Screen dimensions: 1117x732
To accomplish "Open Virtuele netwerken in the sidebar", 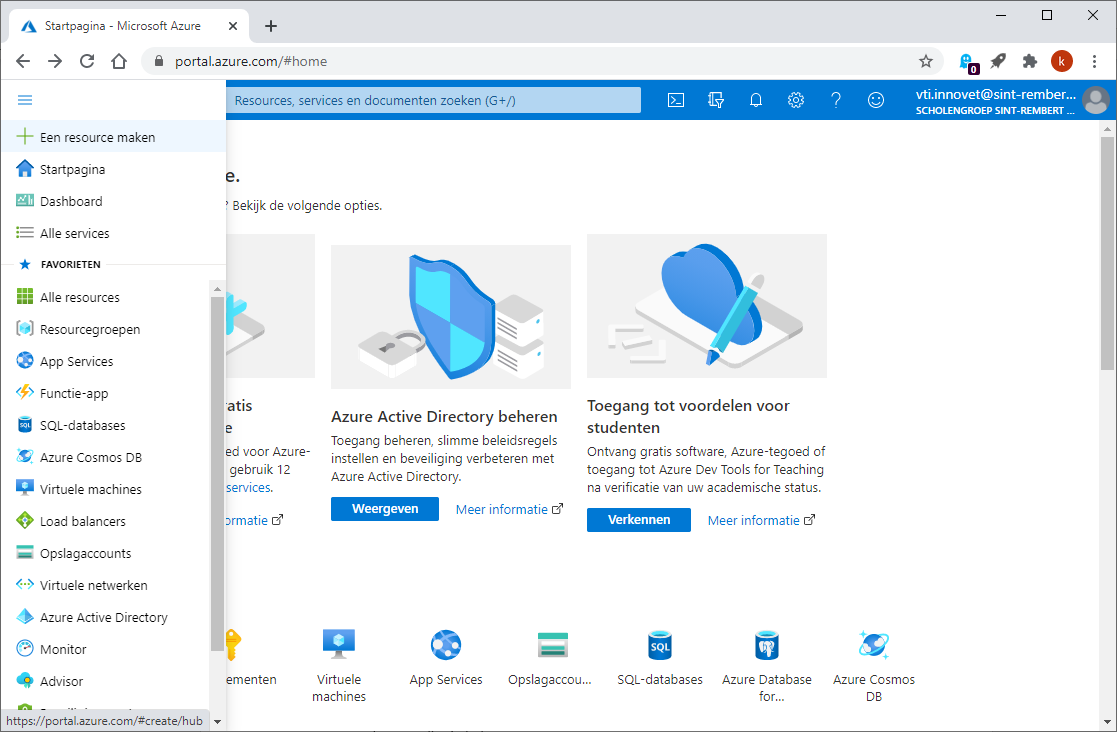I will tap(105, 585).
